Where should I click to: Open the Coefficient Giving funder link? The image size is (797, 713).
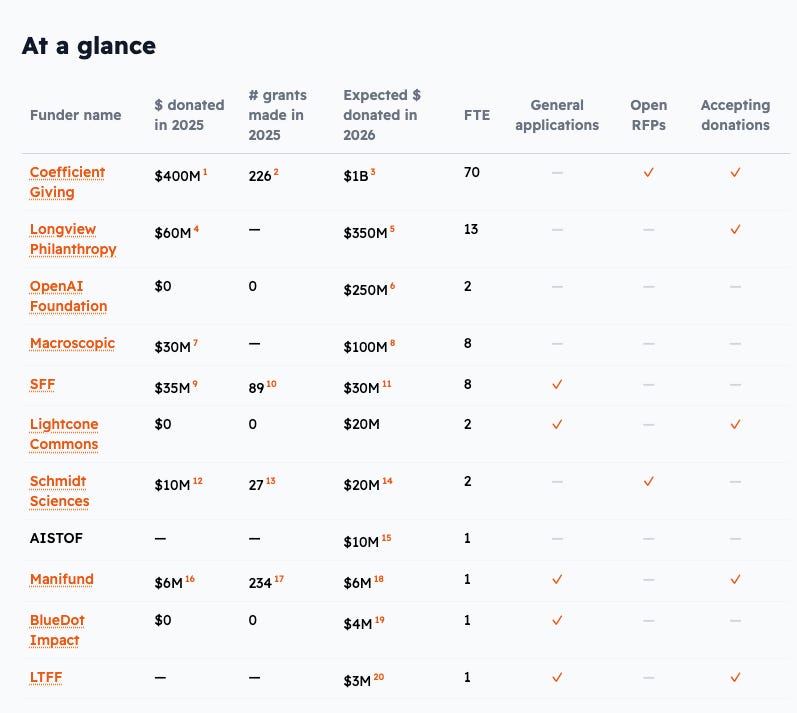(67, 182)
